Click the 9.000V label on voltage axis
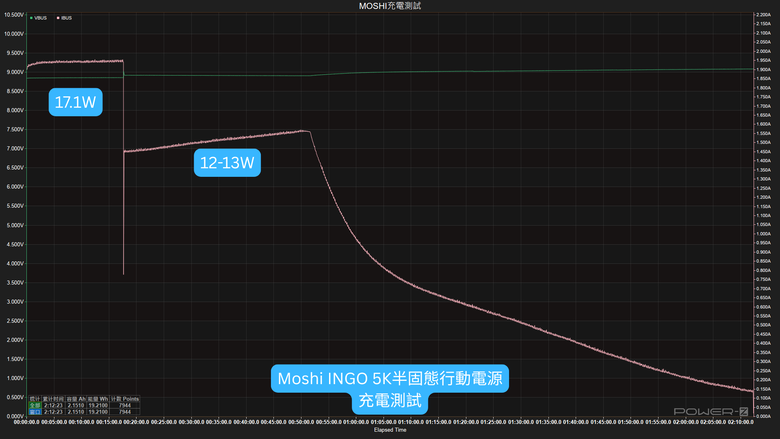 coord(15,72)
